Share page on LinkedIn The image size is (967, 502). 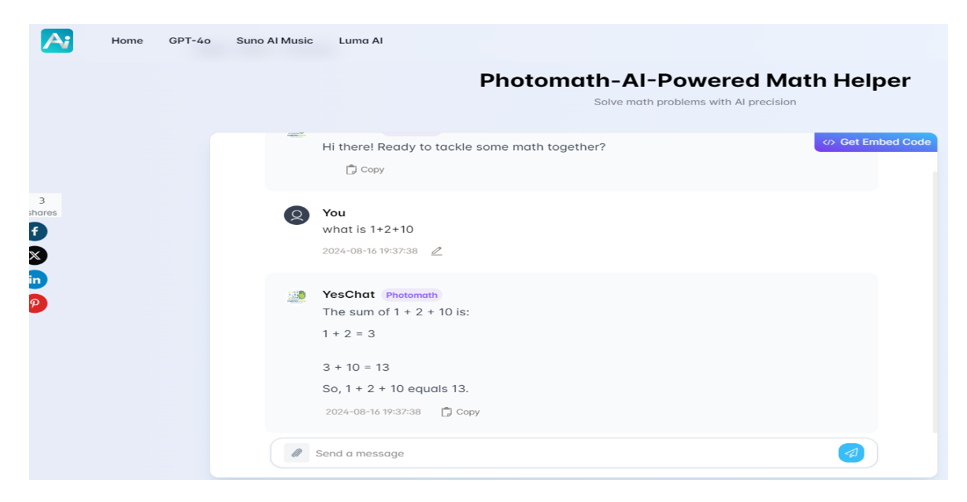(x=37, y=279)
